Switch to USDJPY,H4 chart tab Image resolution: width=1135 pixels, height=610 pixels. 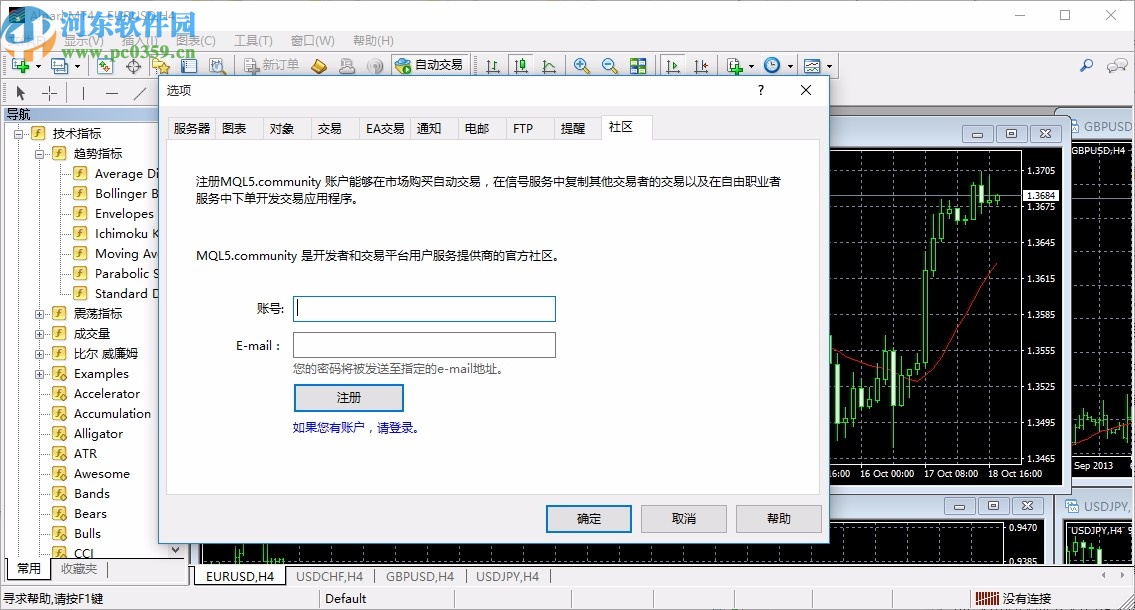507,577
